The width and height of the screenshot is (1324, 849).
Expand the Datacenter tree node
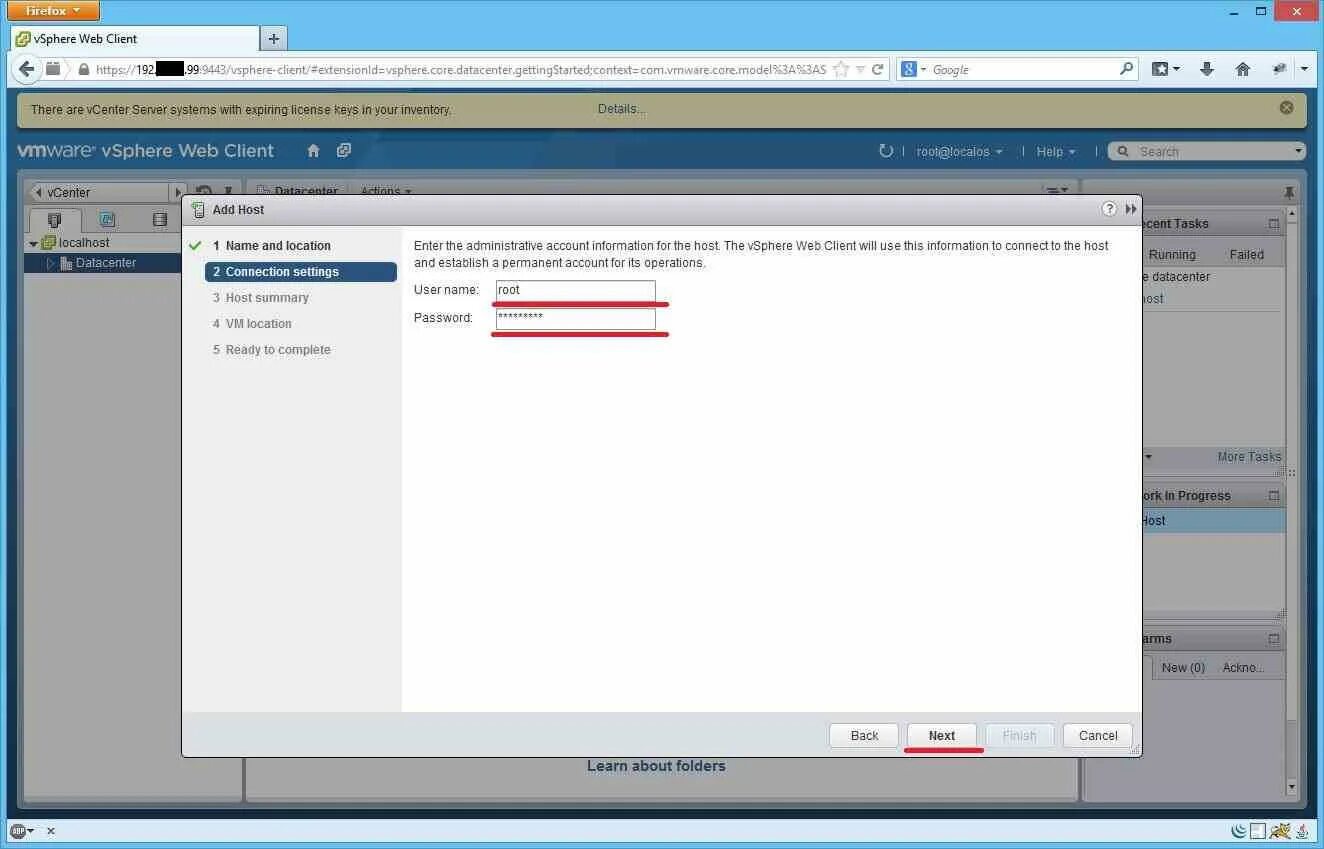pos(50,263)
